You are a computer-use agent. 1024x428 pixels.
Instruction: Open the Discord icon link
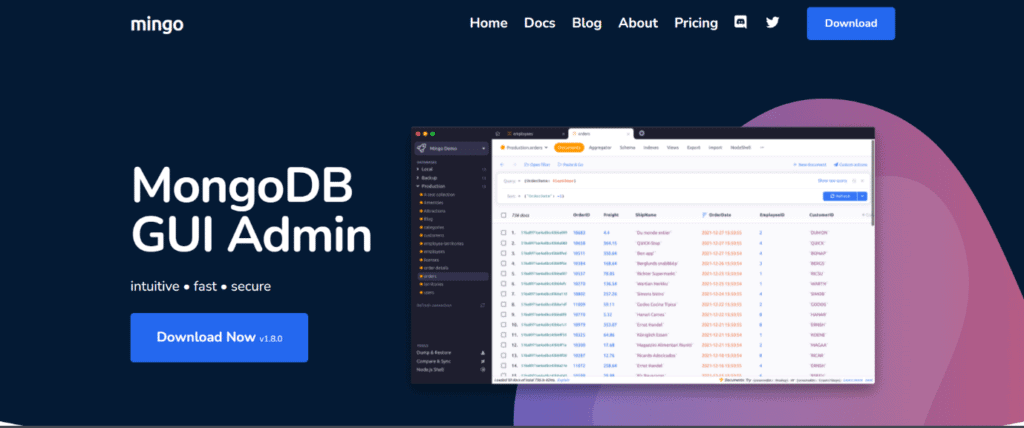pos(740,23)
